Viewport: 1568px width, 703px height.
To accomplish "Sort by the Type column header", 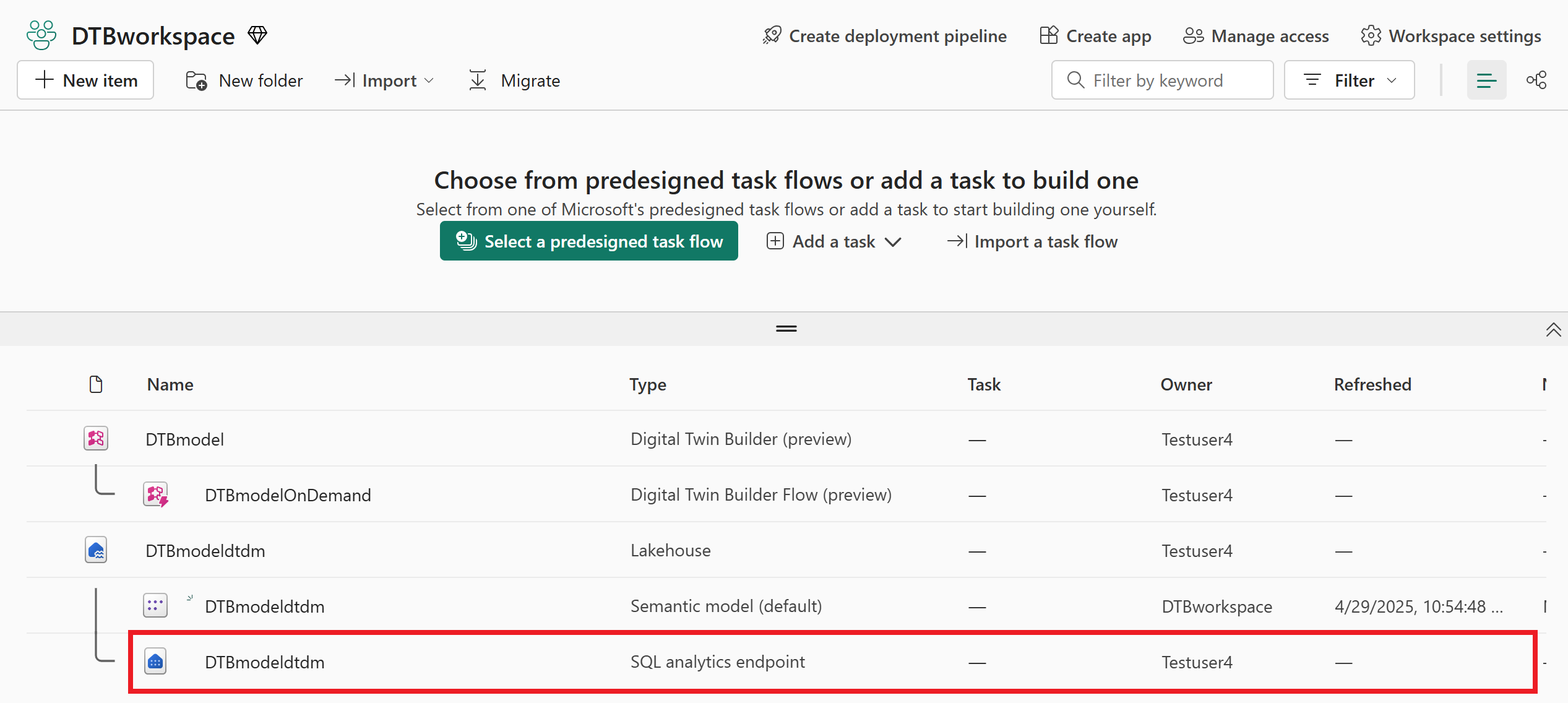I will (x=648, y=384).
